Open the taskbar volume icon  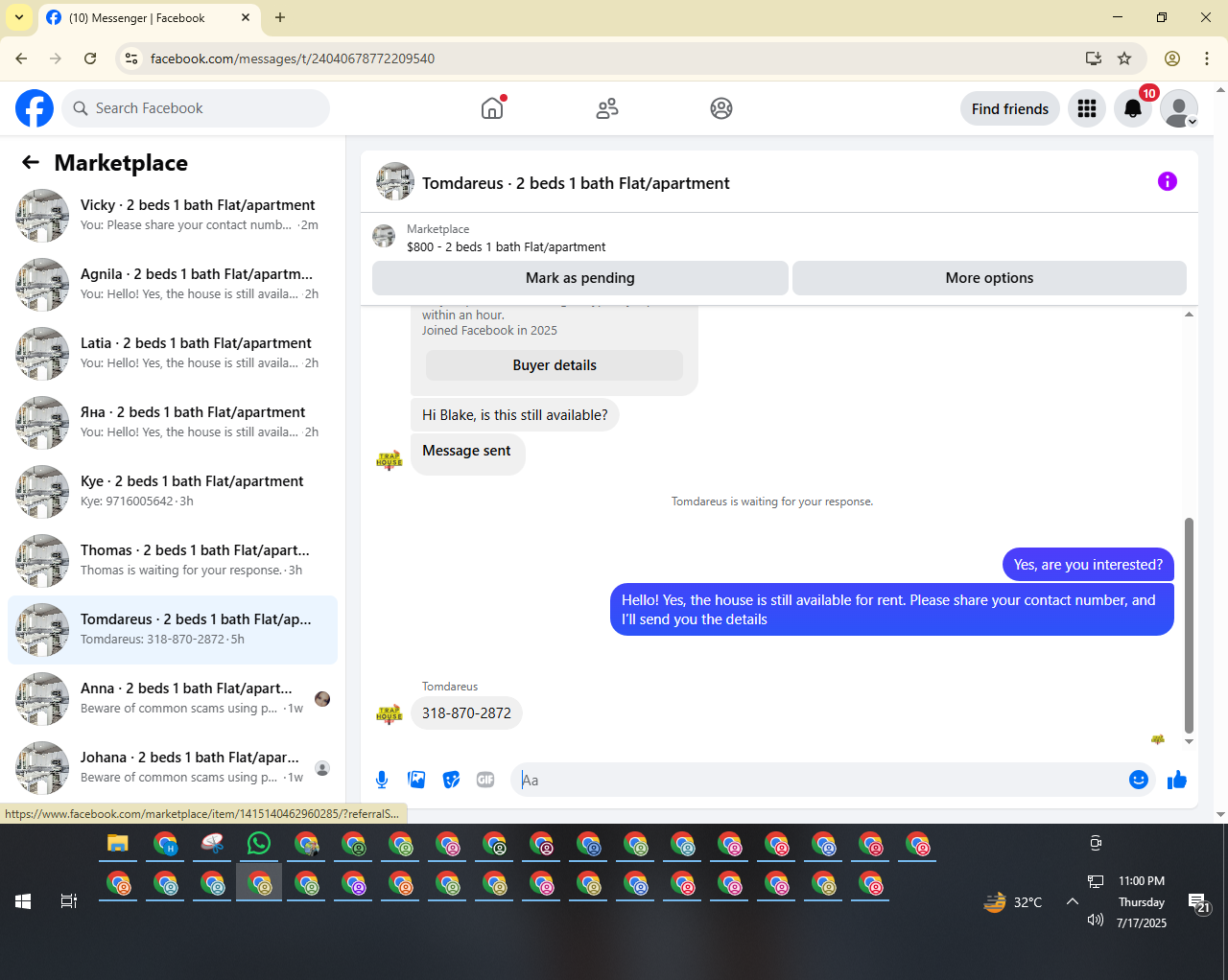click(1096, 921)
